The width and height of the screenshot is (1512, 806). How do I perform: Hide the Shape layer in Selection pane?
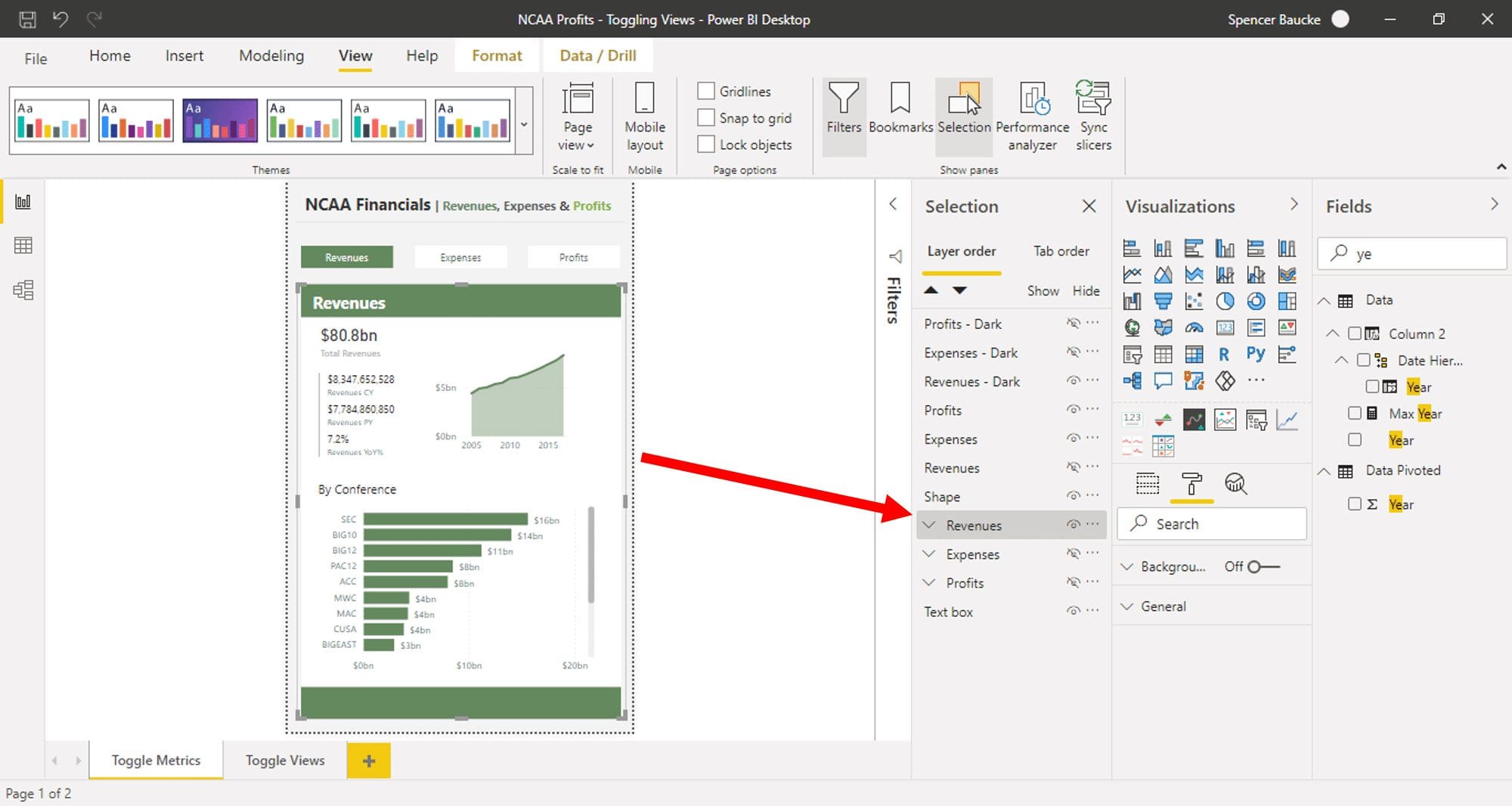[1072, 495]
